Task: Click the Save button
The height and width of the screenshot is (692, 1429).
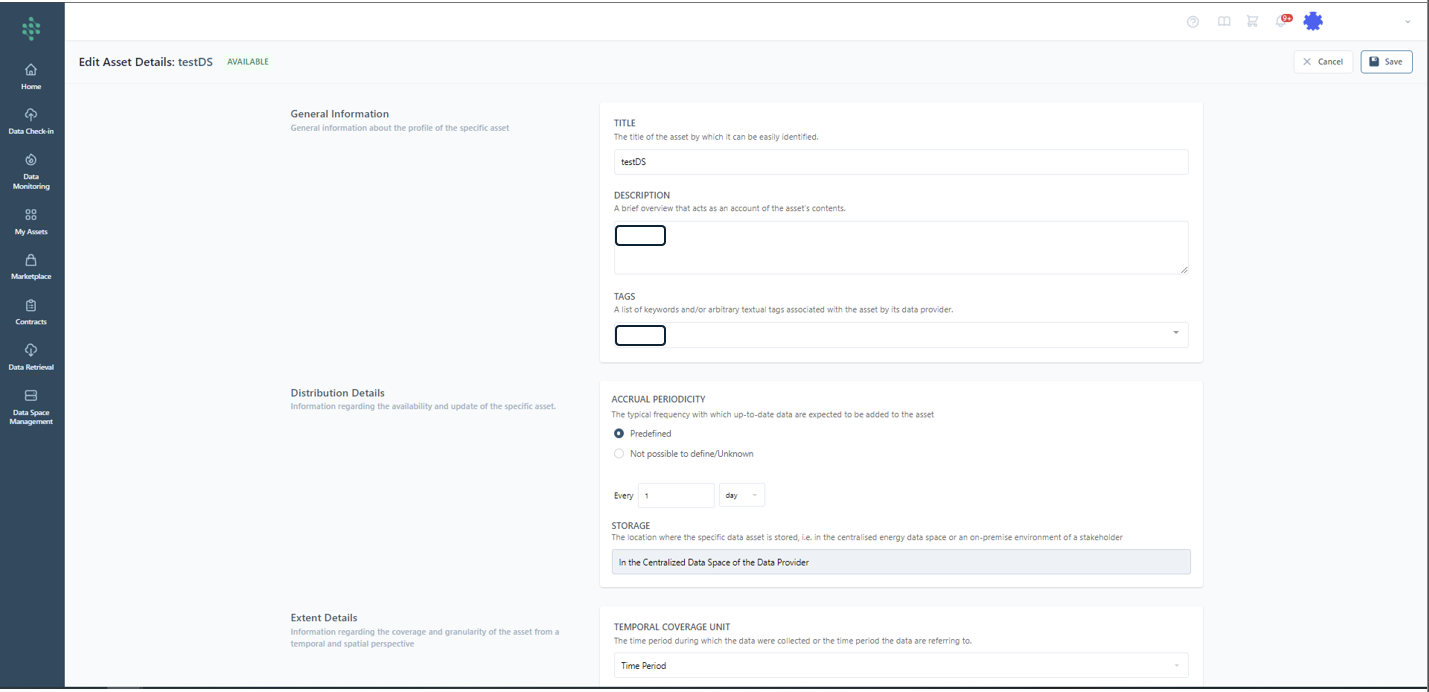Action: coord(1386,62)
